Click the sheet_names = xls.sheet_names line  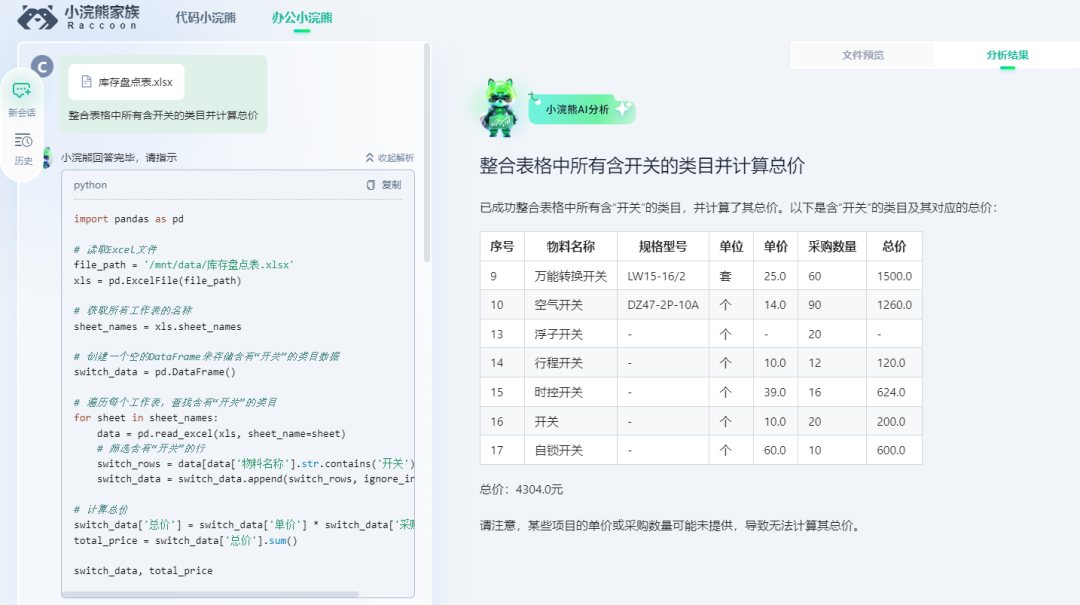point(158,327)
